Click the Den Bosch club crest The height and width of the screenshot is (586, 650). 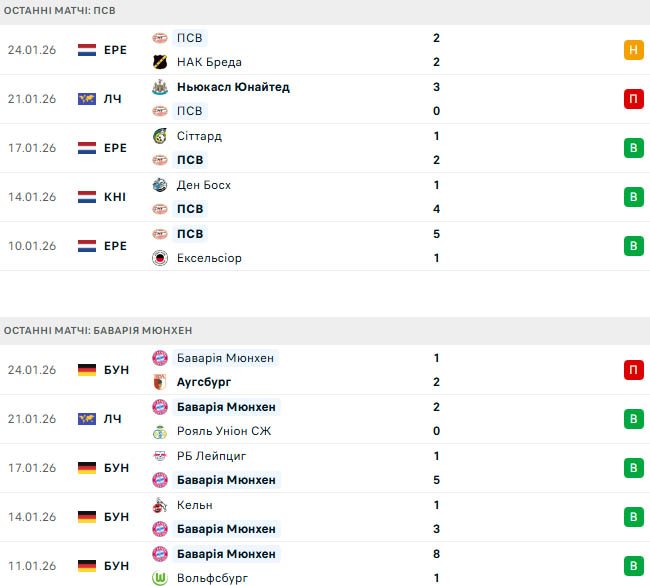(x=160, y=185)
